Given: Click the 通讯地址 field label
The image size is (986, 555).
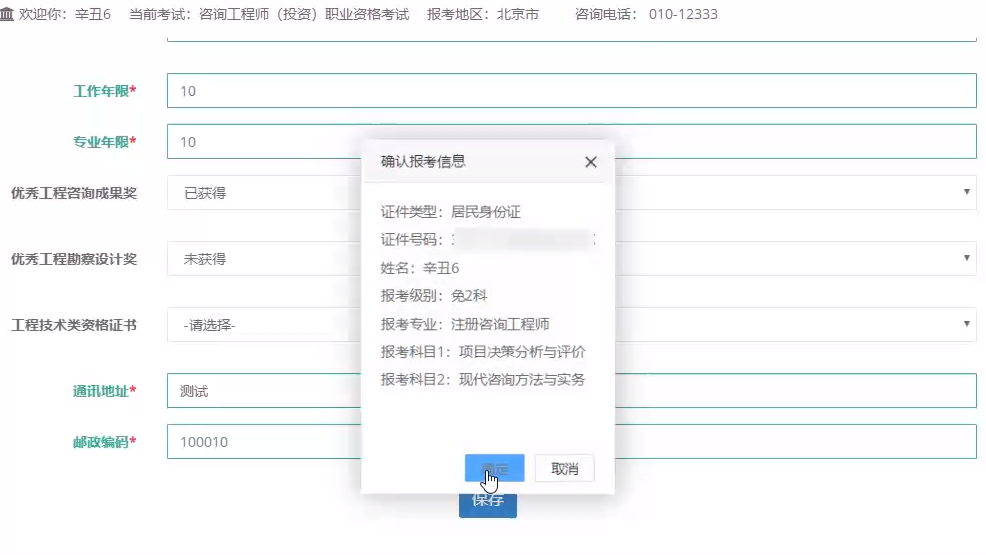Looking at the screenshot, I should (104, 391).
